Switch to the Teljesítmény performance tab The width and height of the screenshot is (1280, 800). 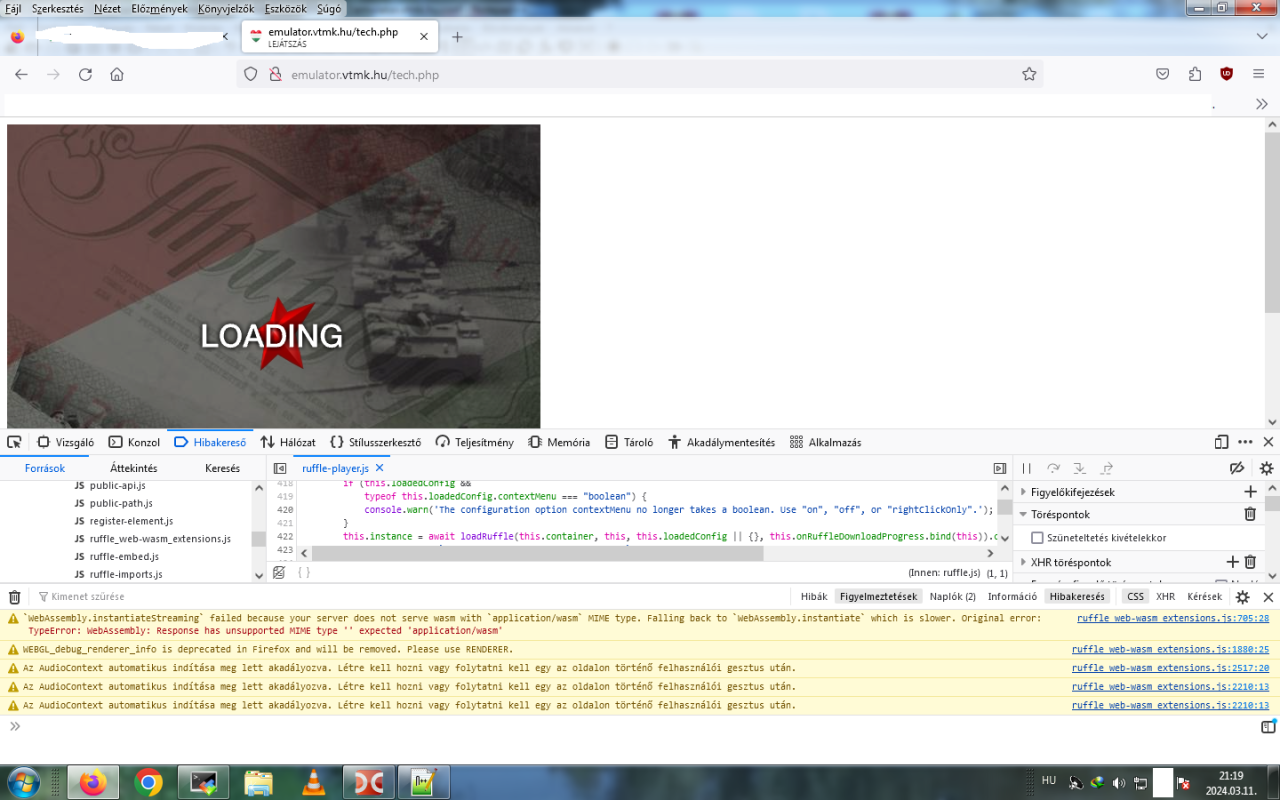click(475, 442)
